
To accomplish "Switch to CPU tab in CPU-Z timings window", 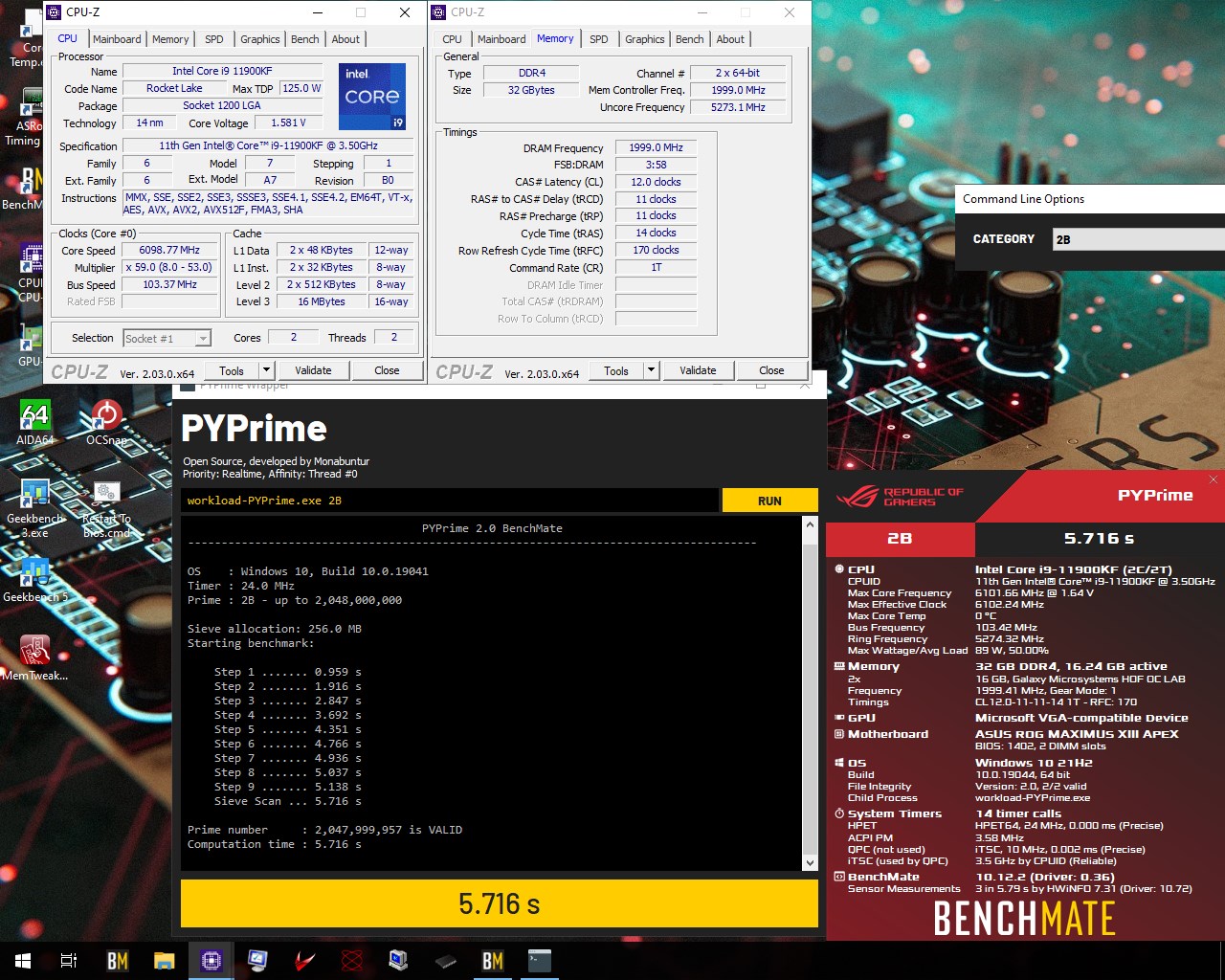I will point(452,39).
